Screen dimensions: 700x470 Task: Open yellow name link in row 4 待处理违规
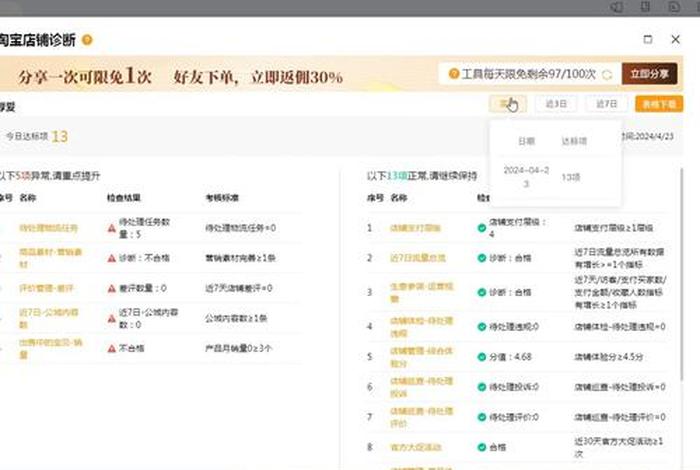(x=422, y=327)
